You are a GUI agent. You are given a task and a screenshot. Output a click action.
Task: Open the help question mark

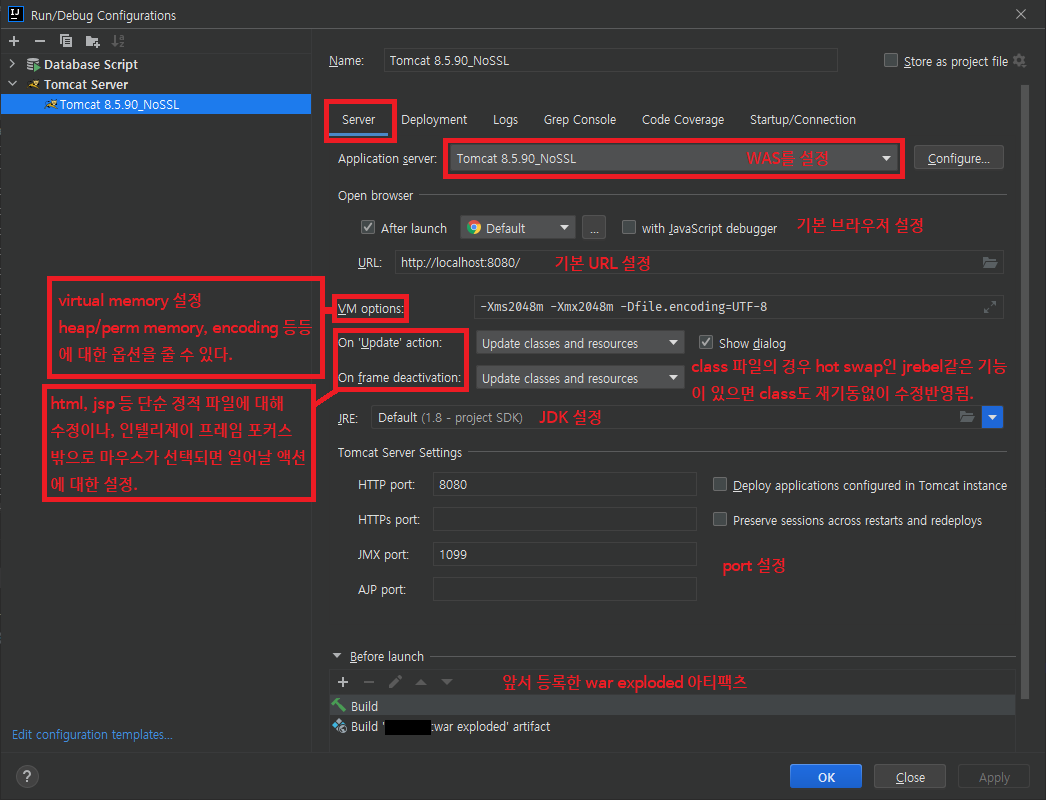tap(27, 777)
